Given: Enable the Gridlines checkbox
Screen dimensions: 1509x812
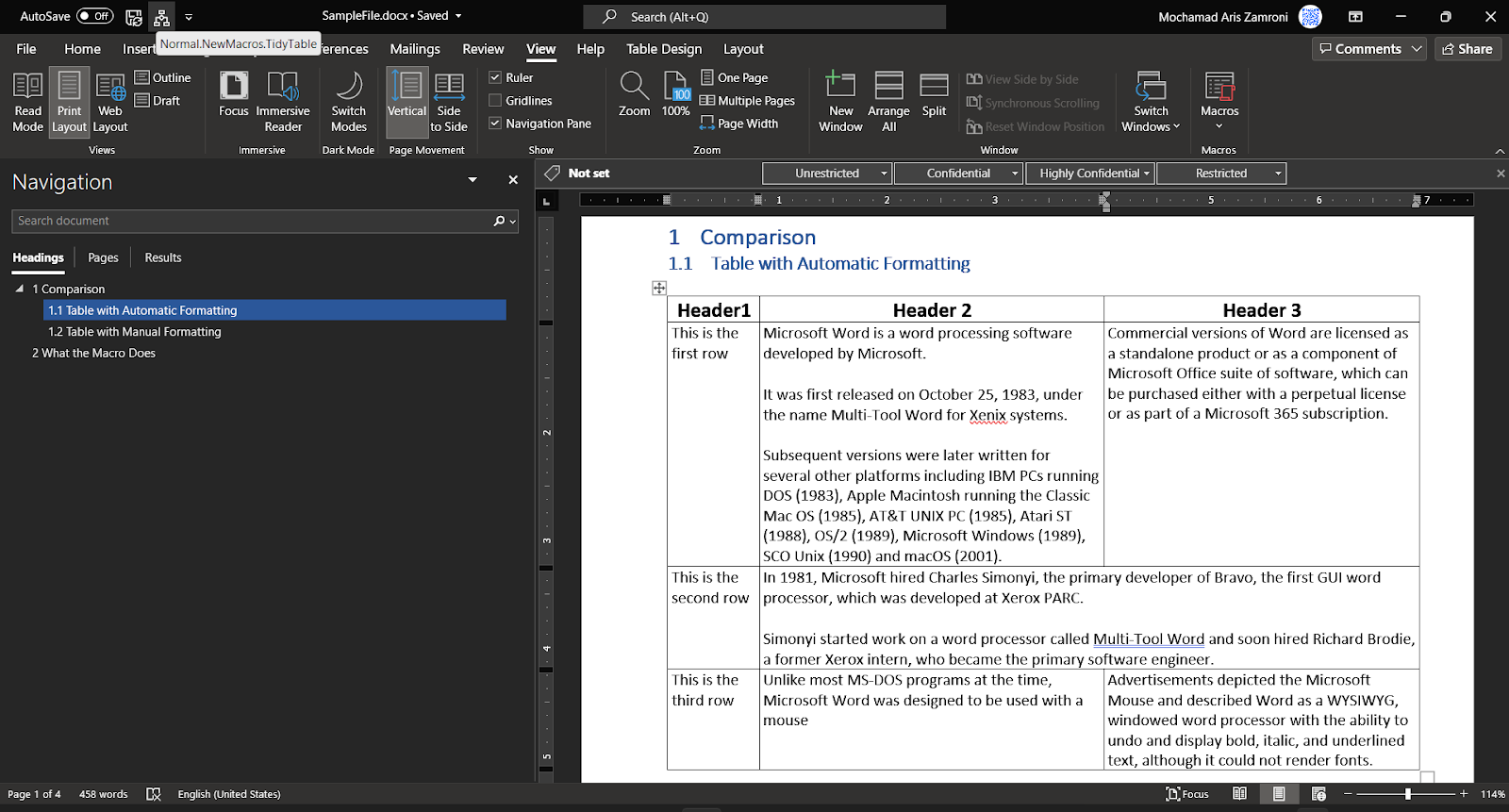Looking at the screenshot, I should 495,100.
